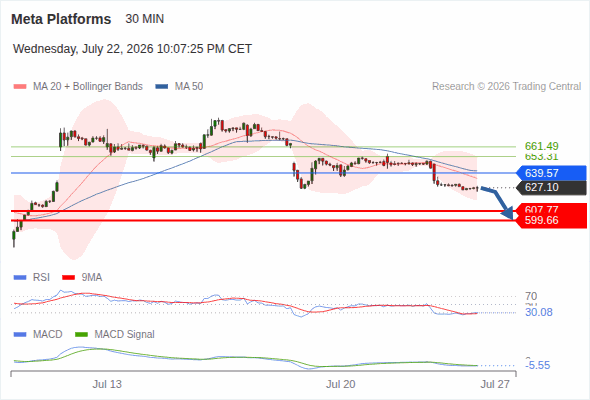Click the blue MACD legend swatch
The image size is (590, 400).
coord(20,335)
